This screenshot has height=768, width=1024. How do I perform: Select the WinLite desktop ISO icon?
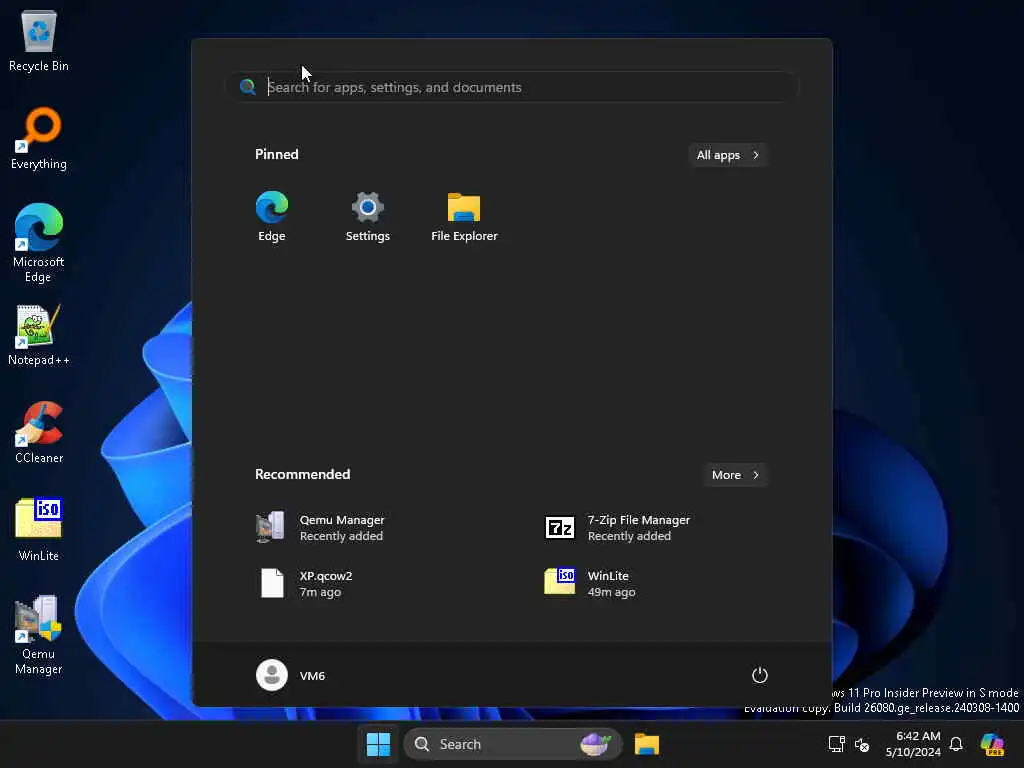pyautogui.click(x=39, y=530)
